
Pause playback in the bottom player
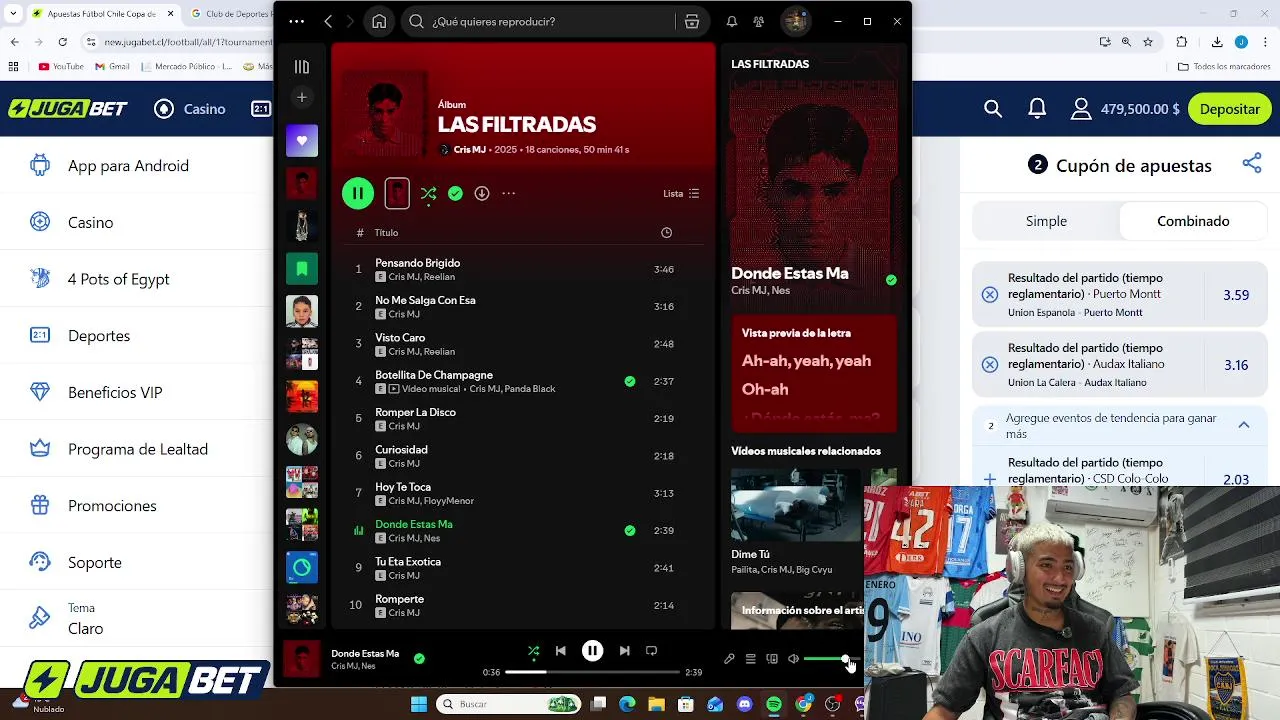(x=592, y=651)
